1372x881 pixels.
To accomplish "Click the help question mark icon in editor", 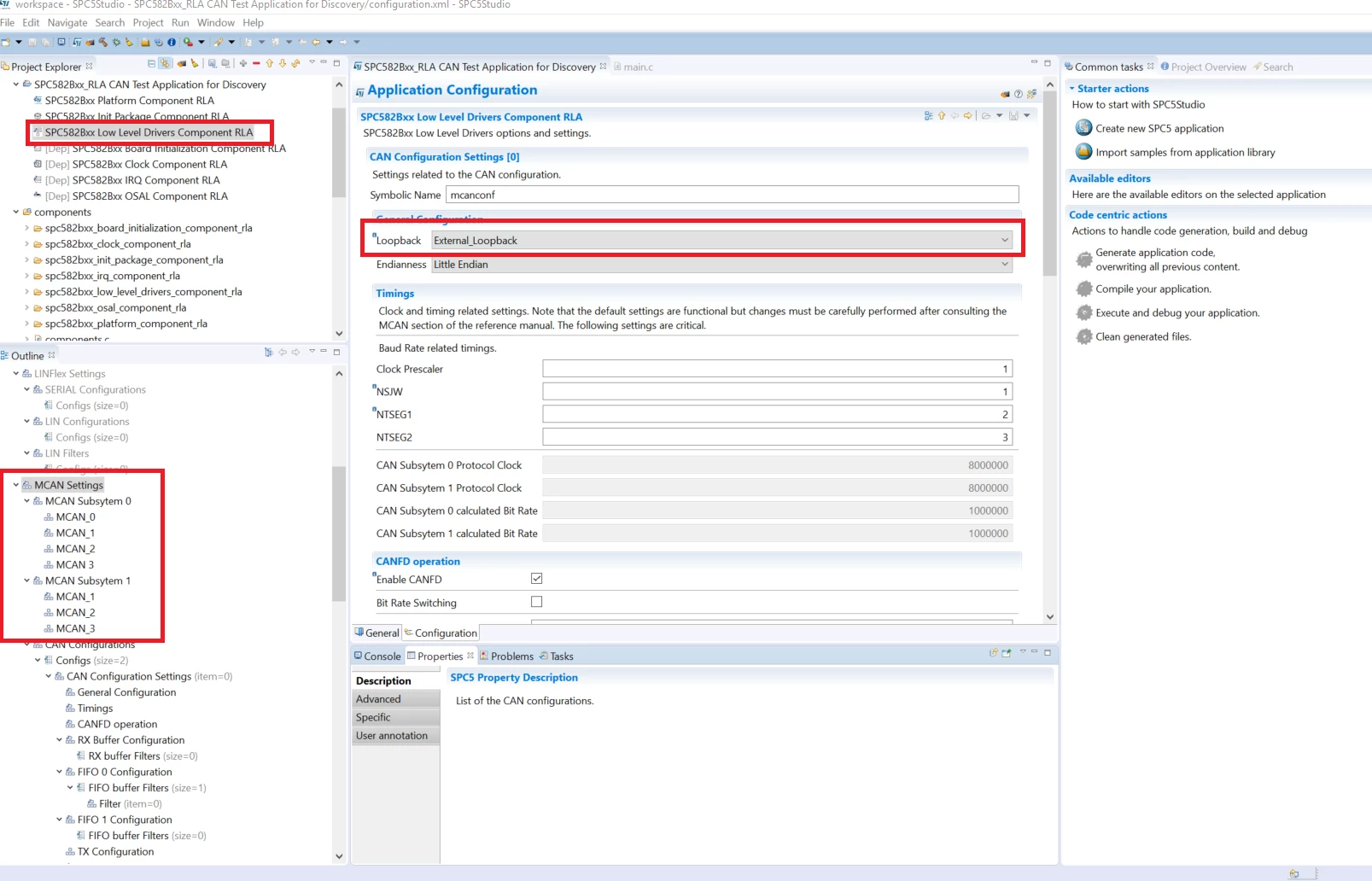I will [x=1018, y=94].
